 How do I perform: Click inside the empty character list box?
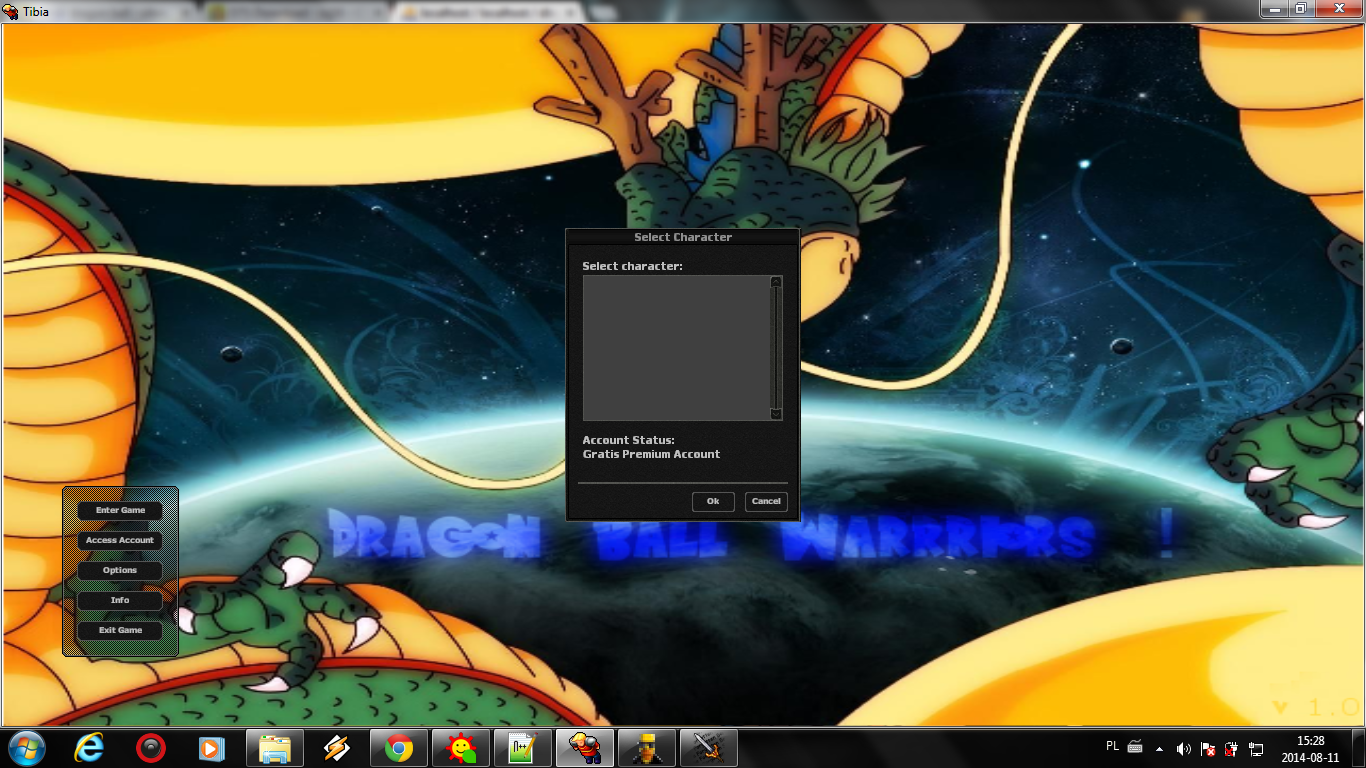click(676, 348)
